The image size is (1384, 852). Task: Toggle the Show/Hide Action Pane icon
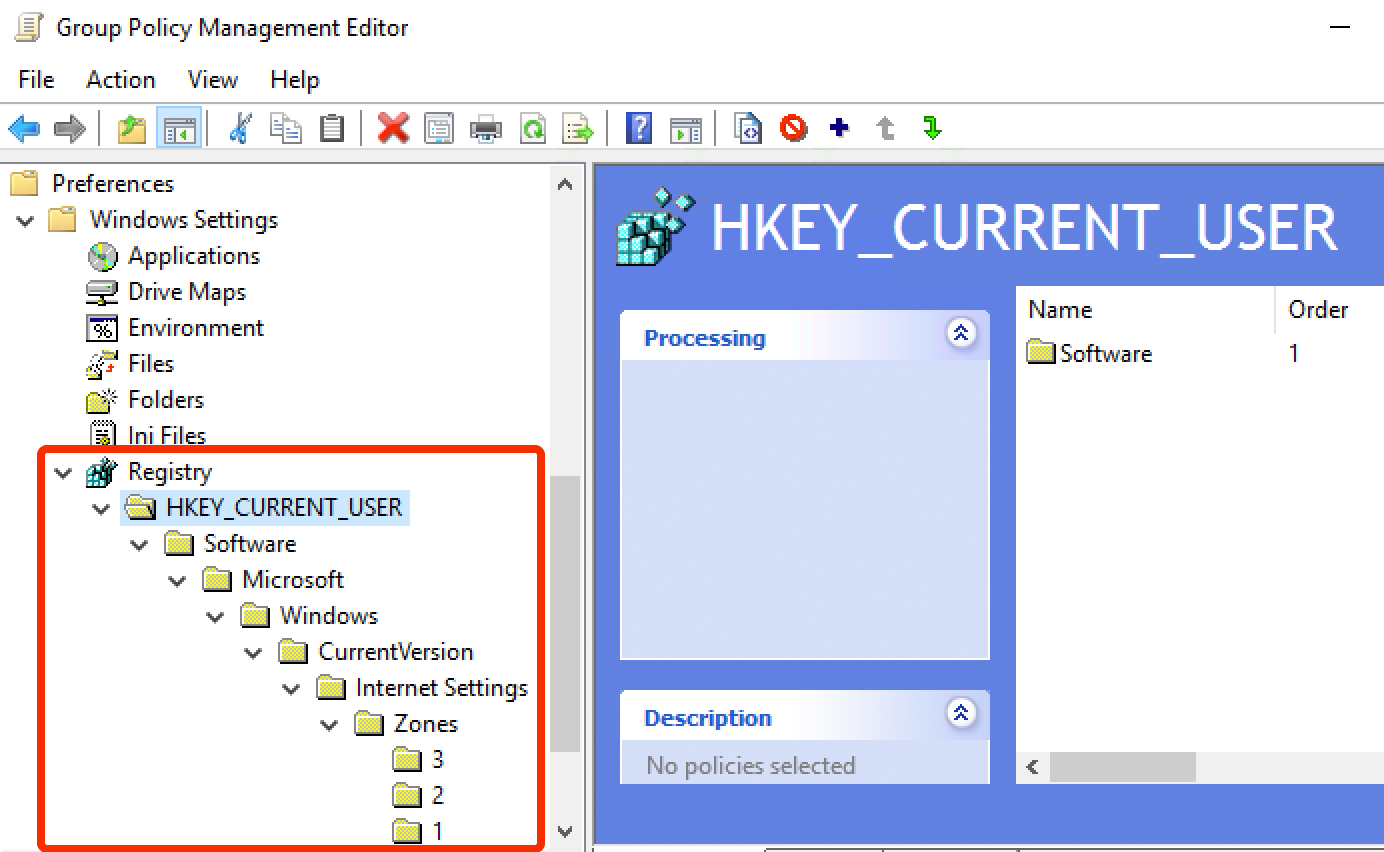pyautogui.click(x=685, y=128)
